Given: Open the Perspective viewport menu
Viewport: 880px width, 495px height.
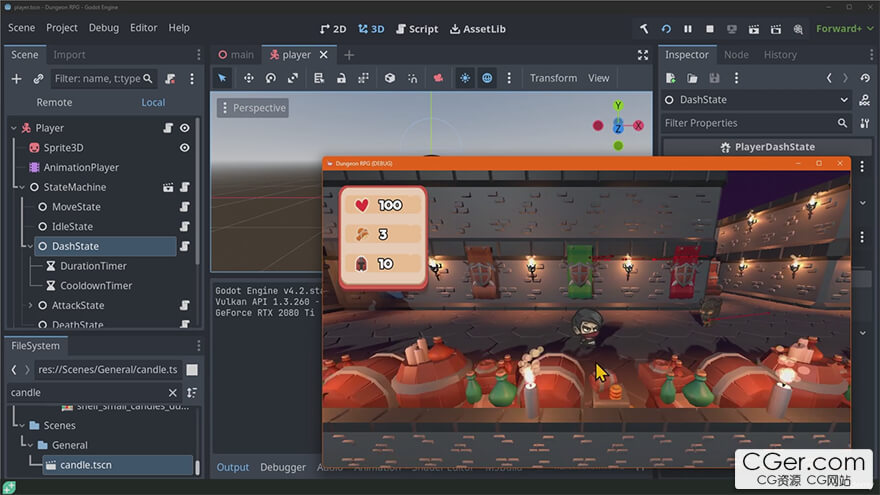Looking at the screenshot, I should [x=253, y=108].
